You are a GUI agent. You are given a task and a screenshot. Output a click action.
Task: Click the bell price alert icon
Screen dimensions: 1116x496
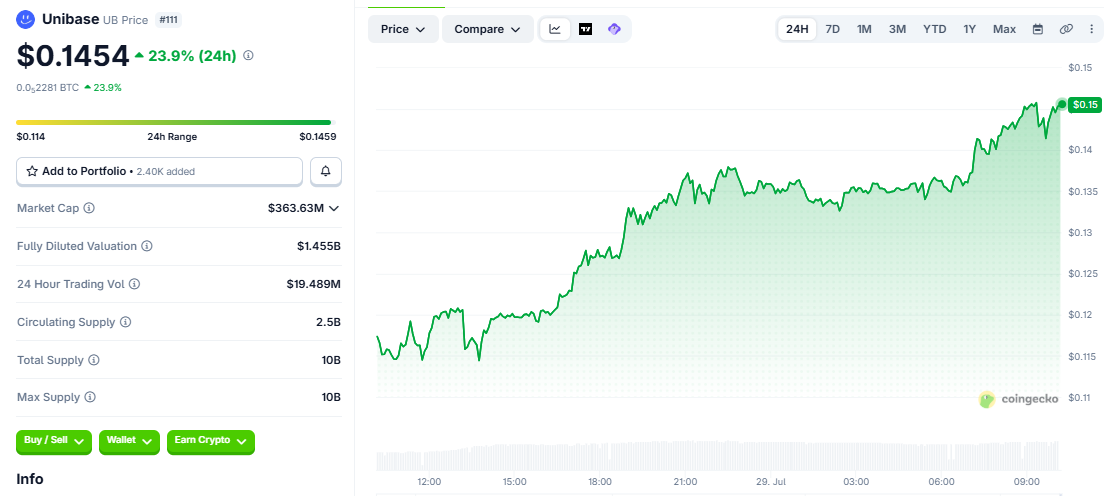(x=326, y=172)
